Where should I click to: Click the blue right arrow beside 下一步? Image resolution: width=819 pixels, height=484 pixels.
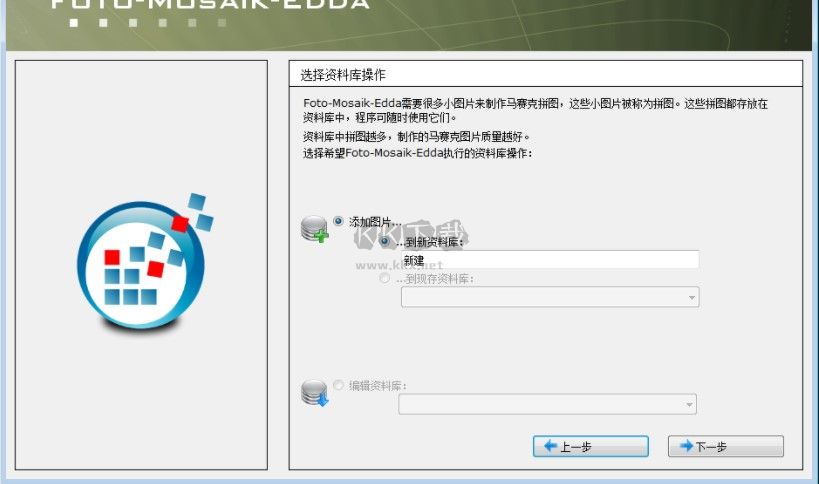click(x=686, y=446)
